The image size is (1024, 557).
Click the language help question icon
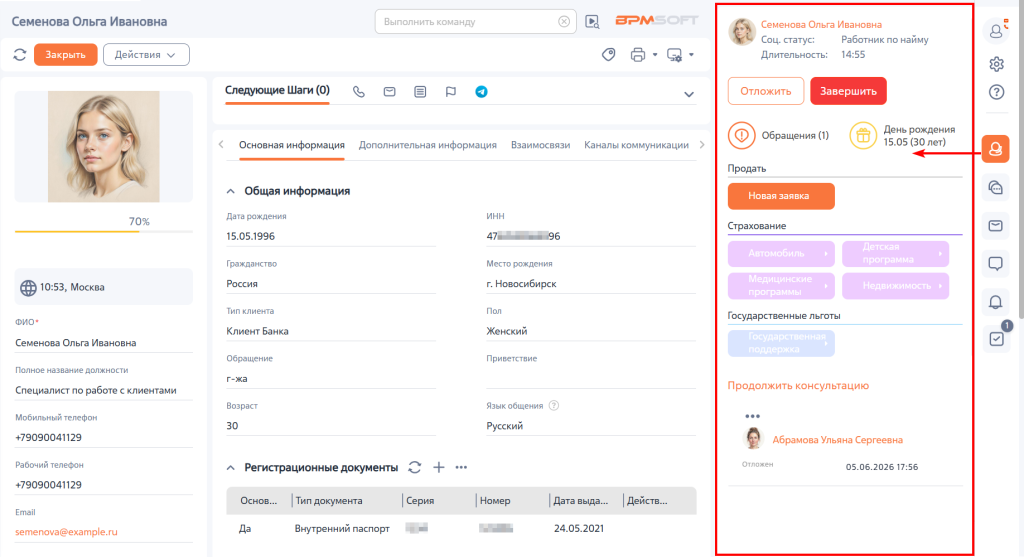click(554, 406)
